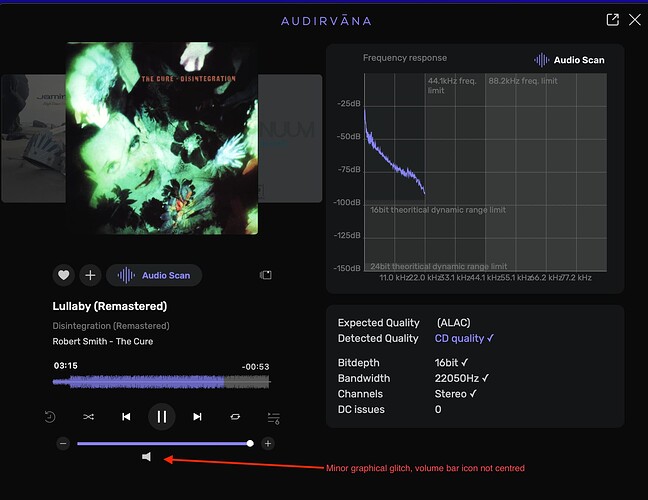Click the Frequency response heading
This screenshot has height=500, width=648.
405,58
